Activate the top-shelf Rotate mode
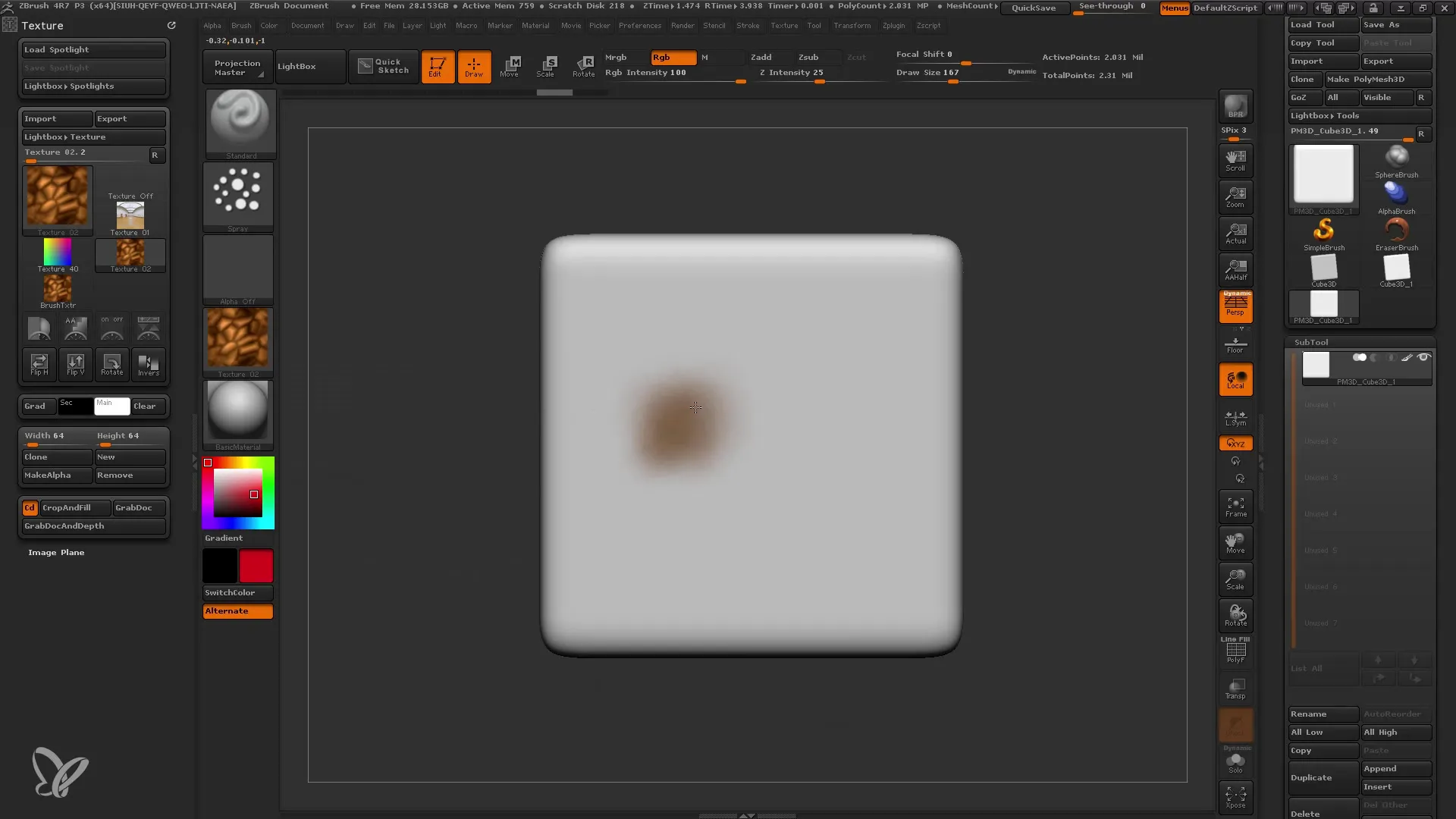The image size is (1456, 819). pos(583,67)
